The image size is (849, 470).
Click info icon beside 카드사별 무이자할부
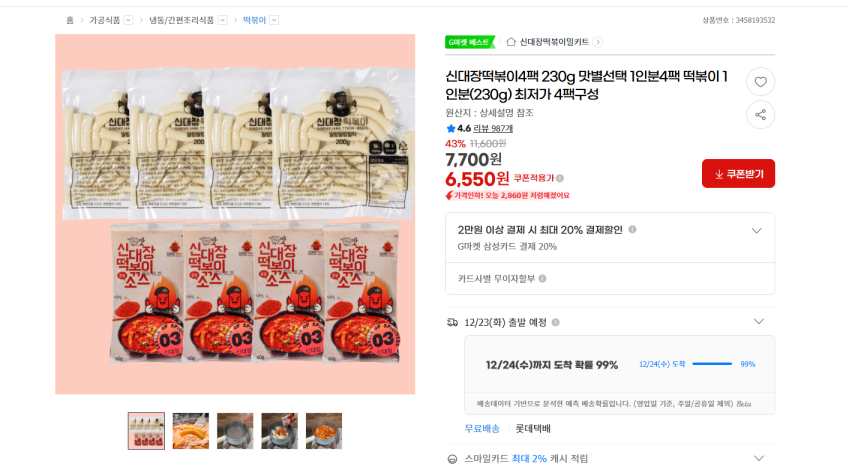[x=543, y=278]
